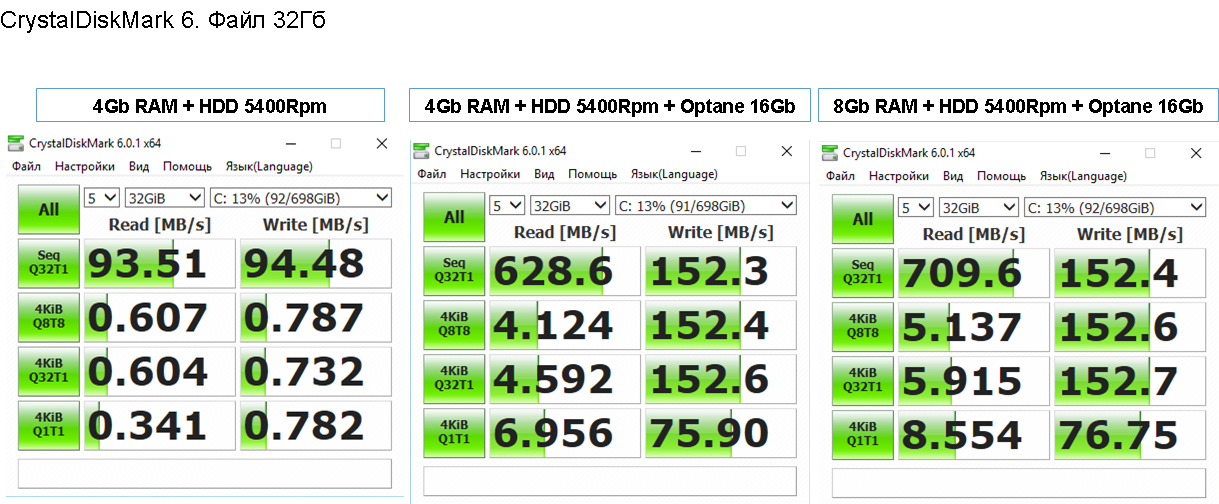1219x504 pixels.
Task: Open Файл menu in the right window
Action: (841, 176)
